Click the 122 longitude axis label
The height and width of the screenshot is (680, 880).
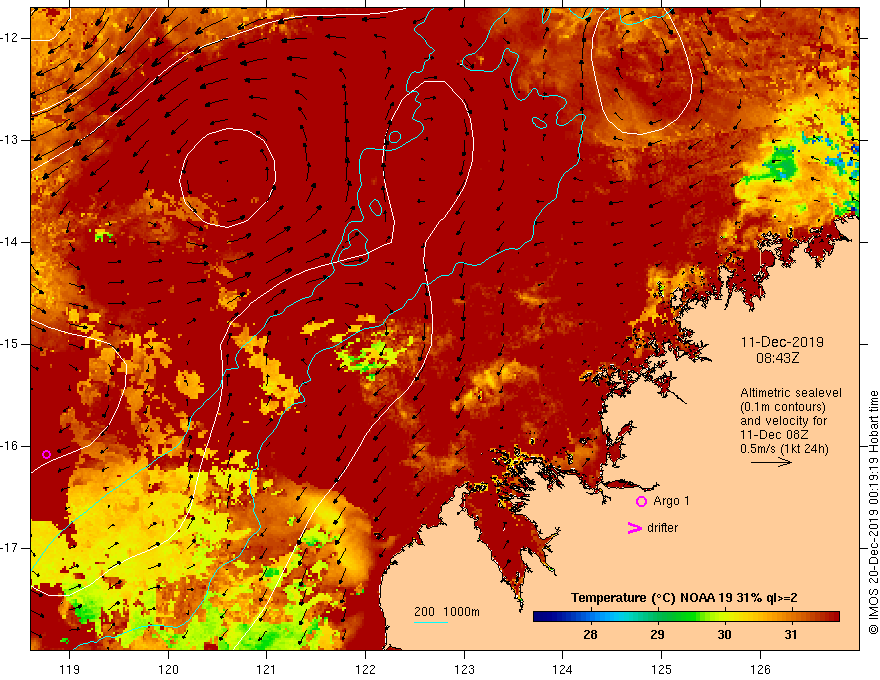(365, 669)
